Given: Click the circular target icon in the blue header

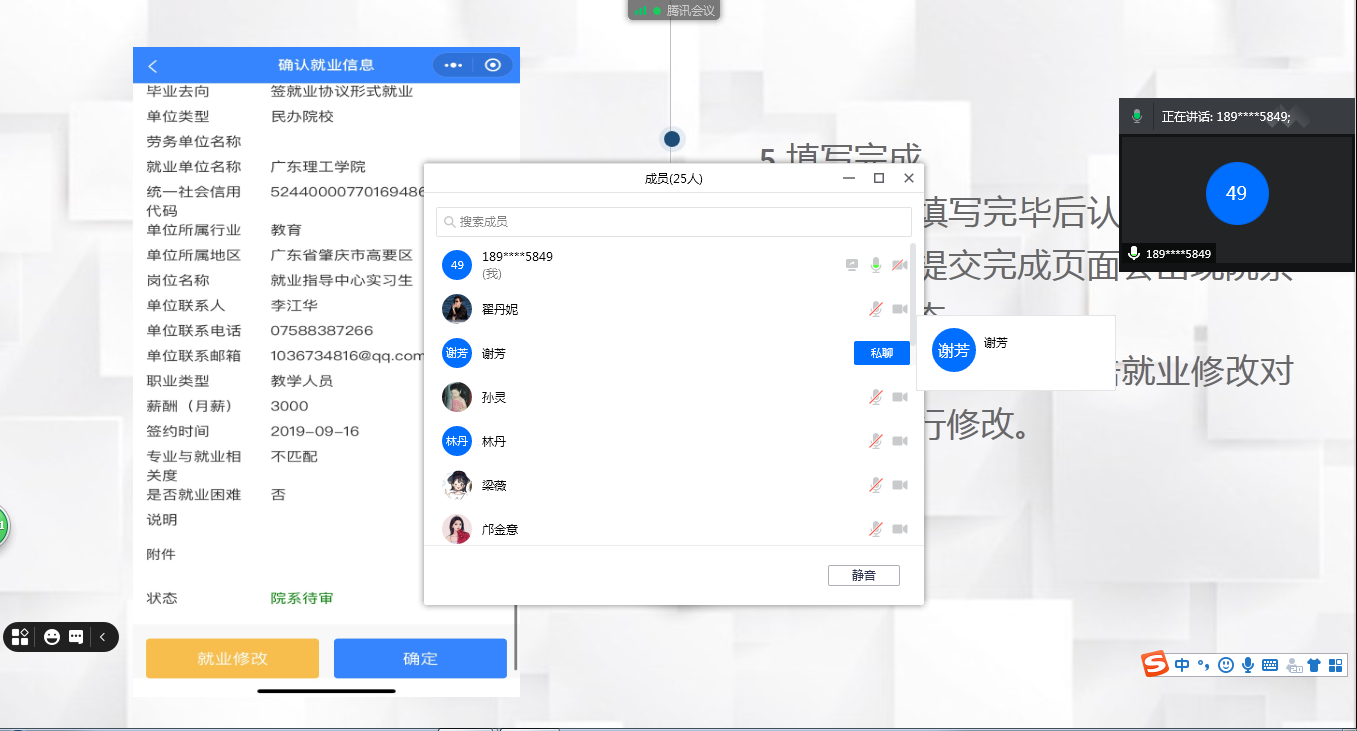Looking at the screenshot, I should tap(492, 66).
